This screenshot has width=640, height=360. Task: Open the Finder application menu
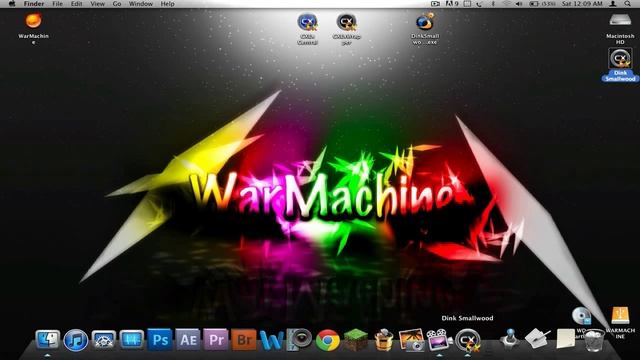tap(34, 4)
